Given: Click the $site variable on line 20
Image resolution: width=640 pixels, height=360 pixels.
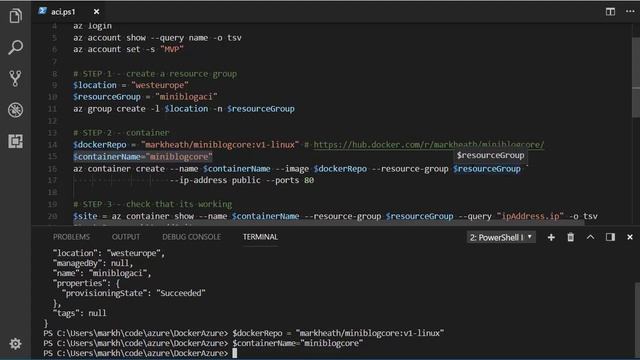Looking at the screenshot, I should tap(85, 216).
